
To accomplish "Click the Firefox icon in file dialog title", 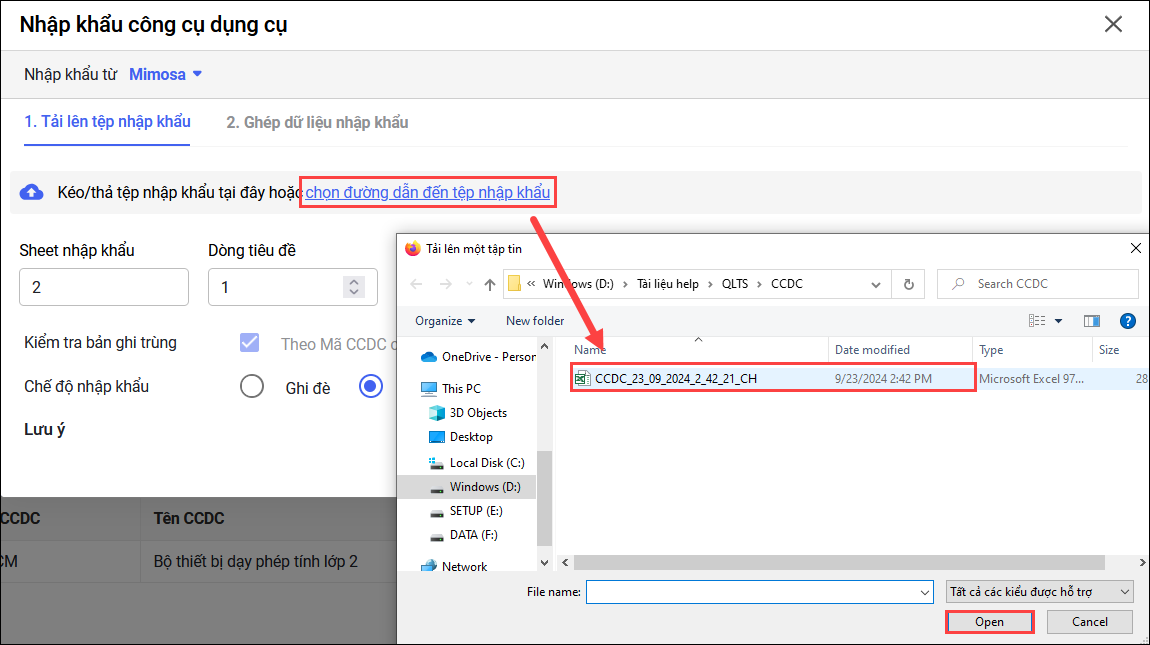I will coord(413,249).
